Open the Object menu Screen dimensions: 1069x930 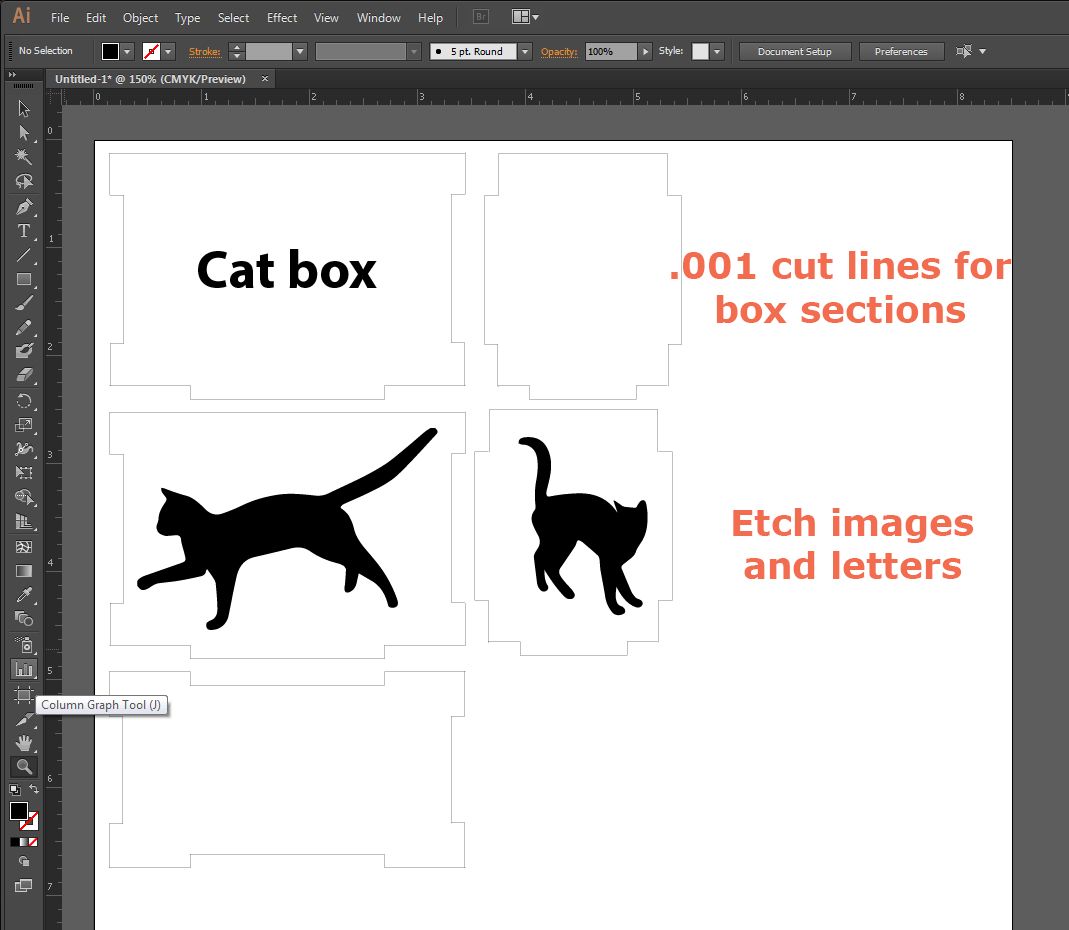(140, 18)
